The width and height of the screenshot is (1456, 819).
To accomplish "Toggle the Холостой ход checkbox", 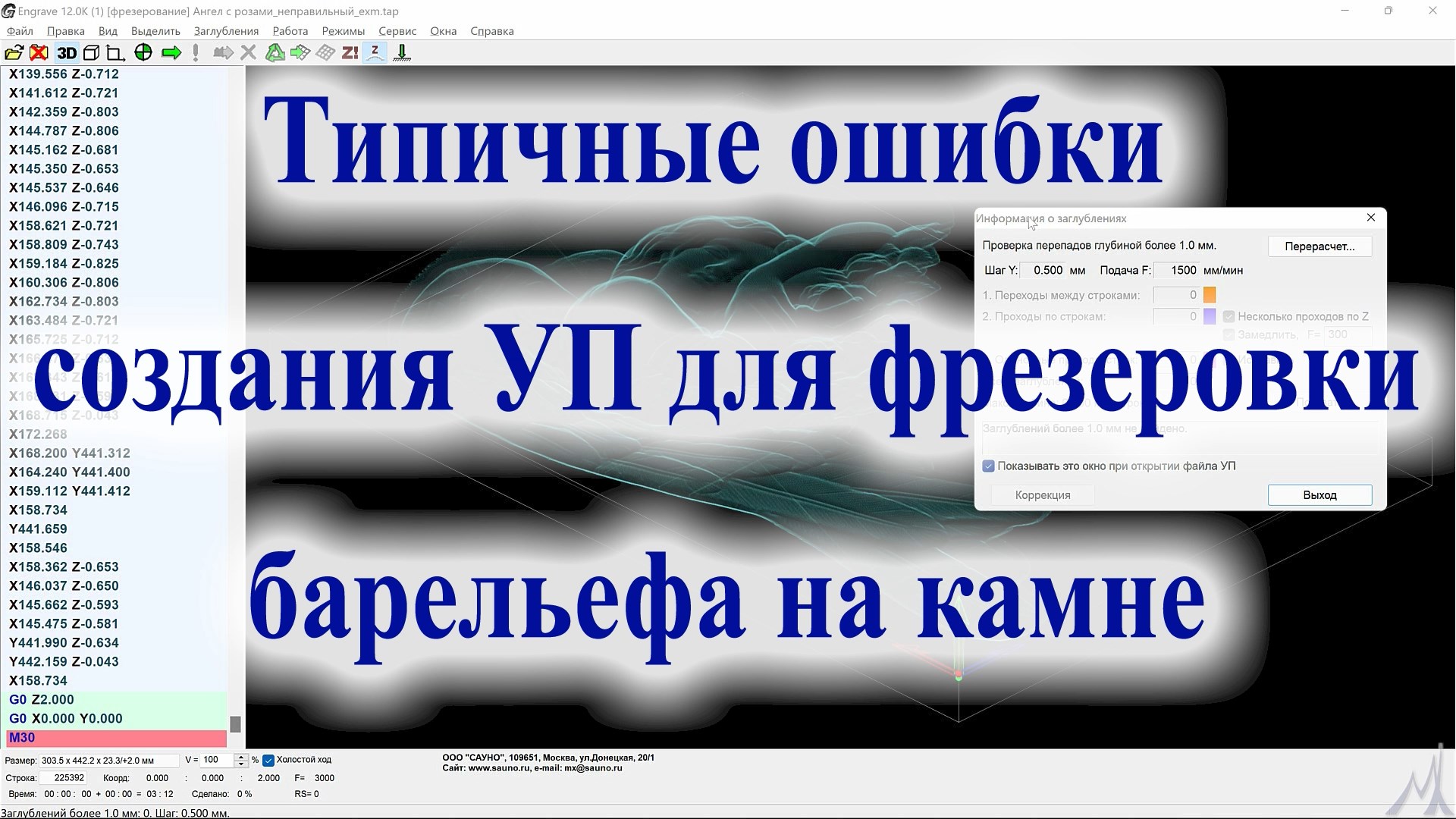I will pos(269,759).
